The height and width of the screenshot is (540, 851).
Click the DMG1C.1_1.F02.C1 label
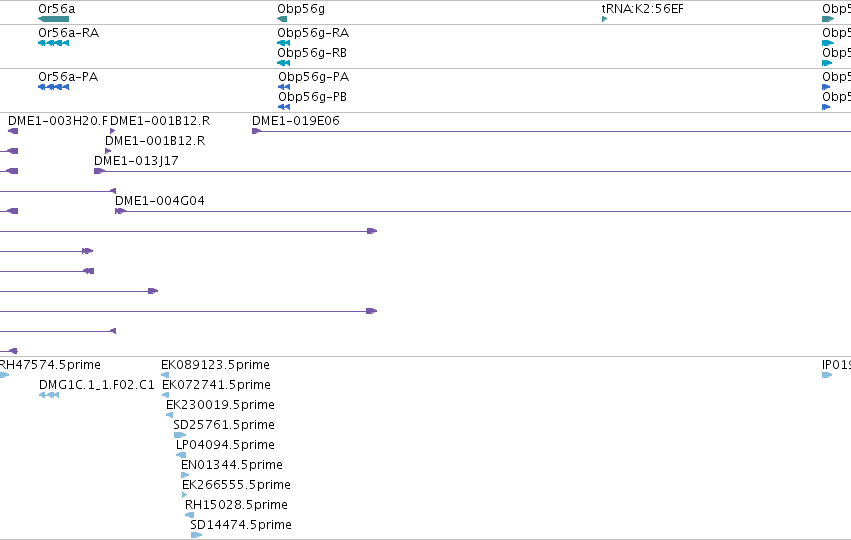pos(97,385)
